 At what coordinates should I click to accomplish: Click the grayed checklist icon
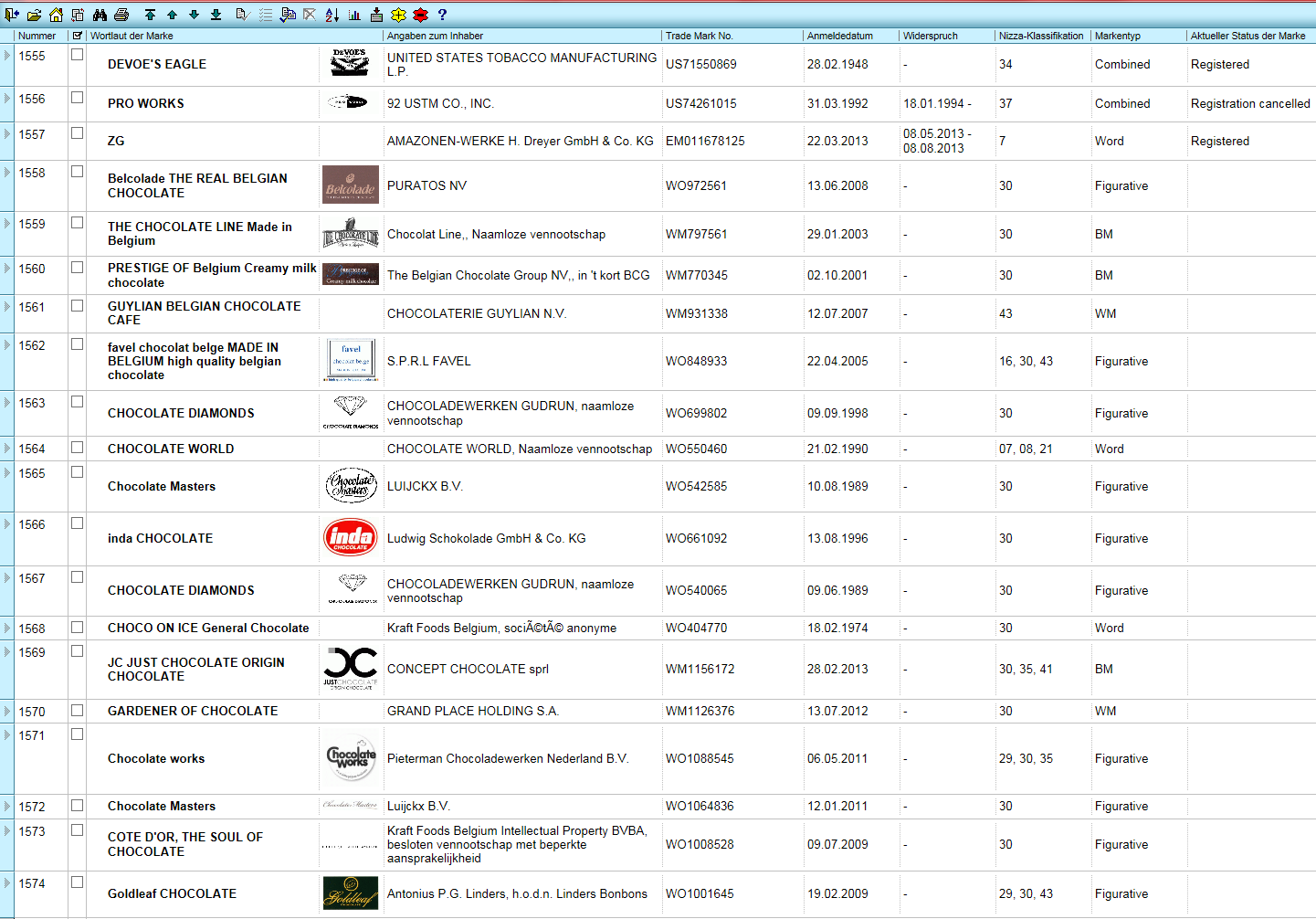265,15
